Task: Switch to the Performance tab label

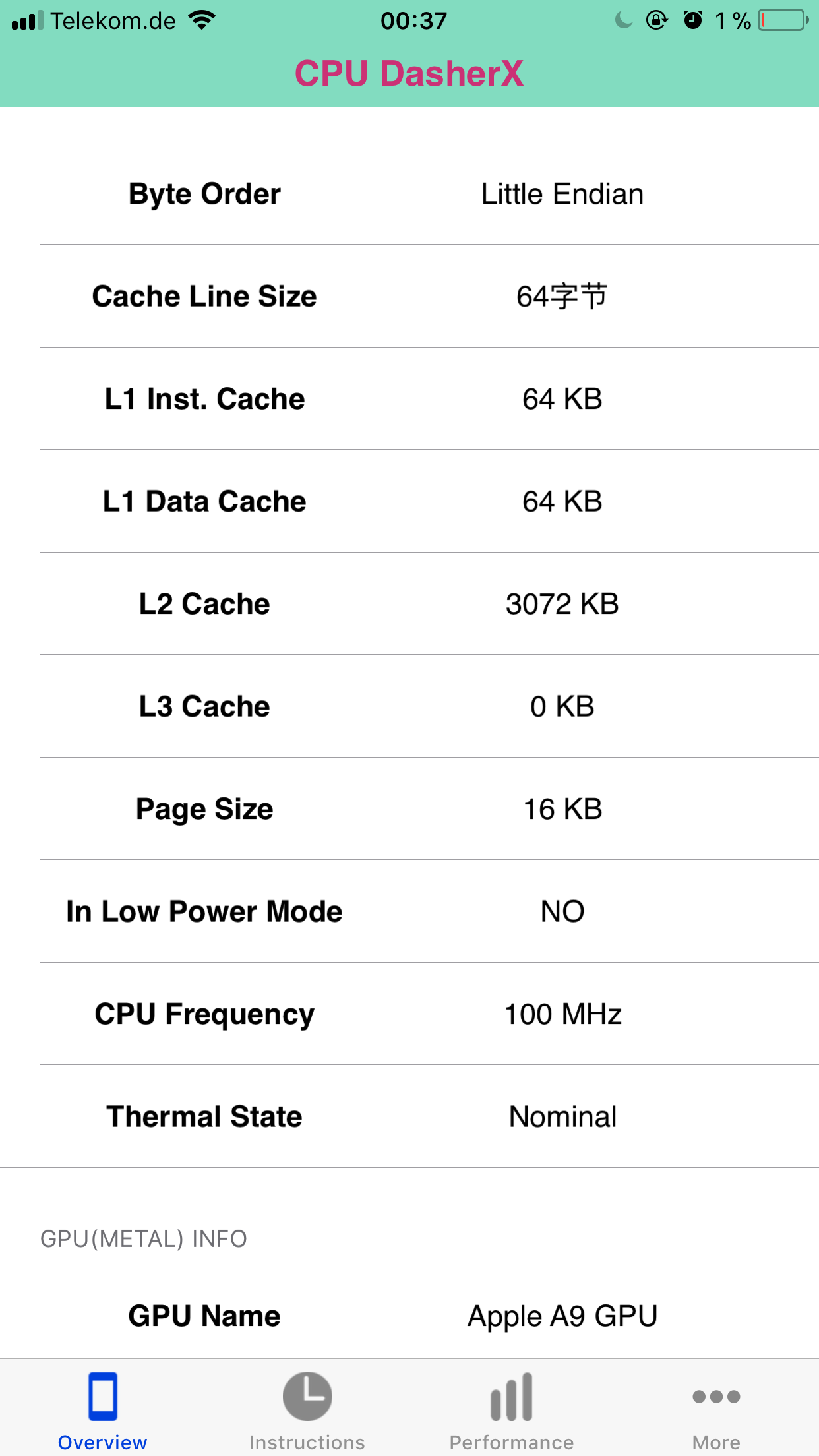Action: click(512, 1442)
